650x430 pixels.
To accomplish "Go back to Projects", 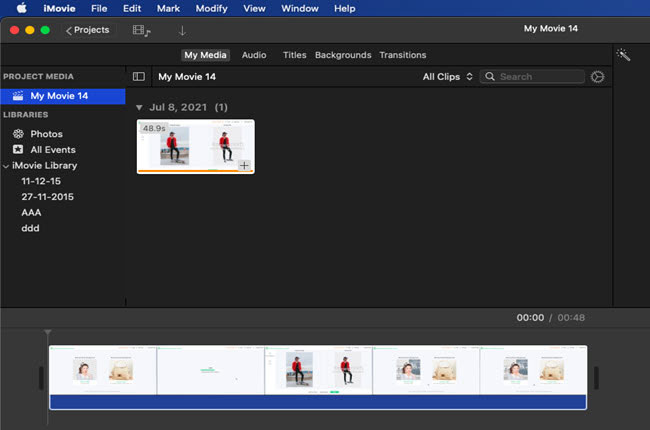I will point(87,30).
